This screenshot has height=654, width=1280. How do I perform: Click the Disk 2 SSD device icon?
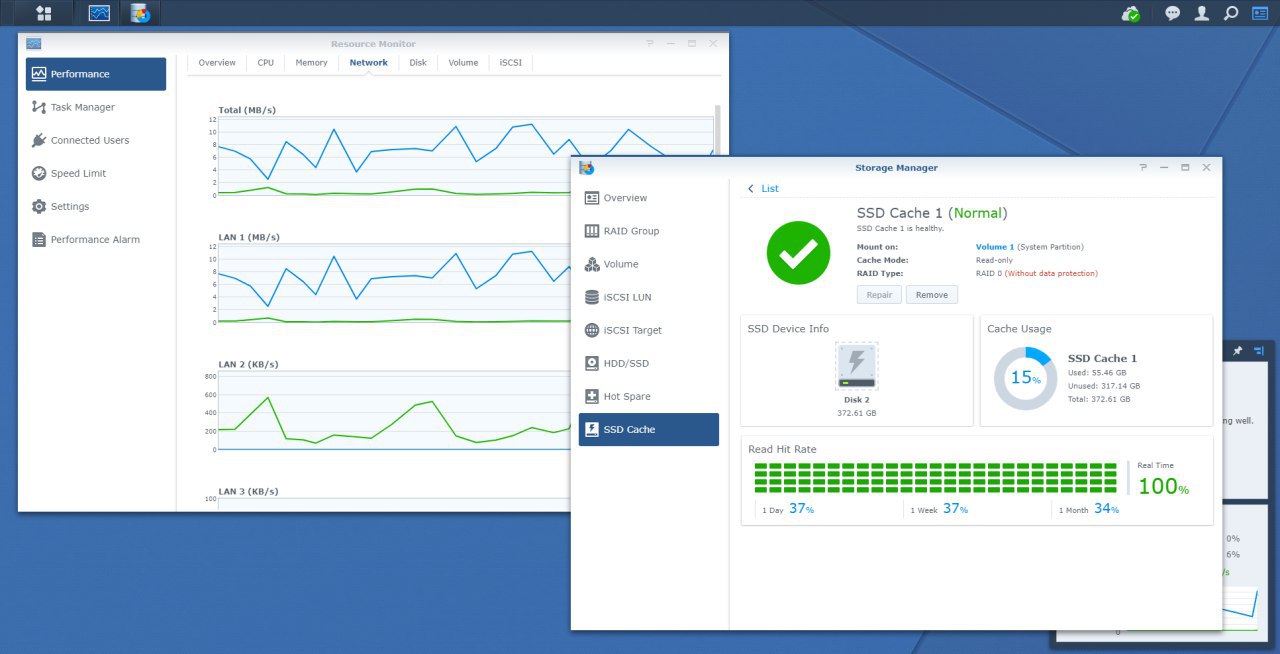pos(857,366)
